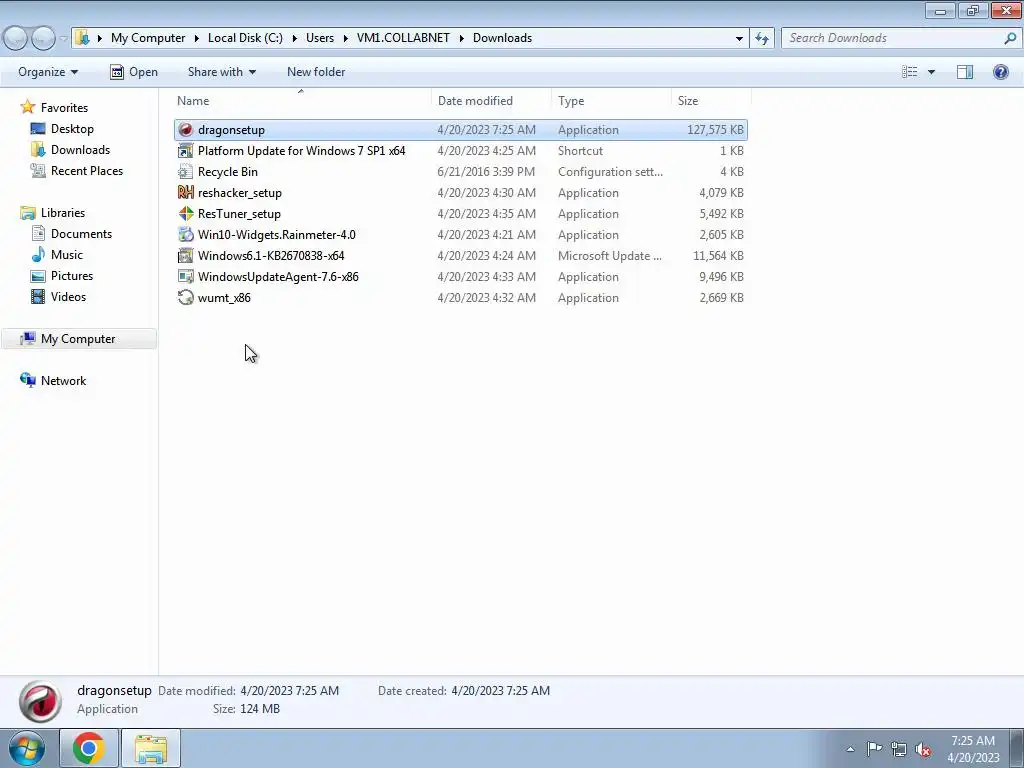
Task: Show hidden system tray icons
Action: pyautogui.click(x=850, y=749)
